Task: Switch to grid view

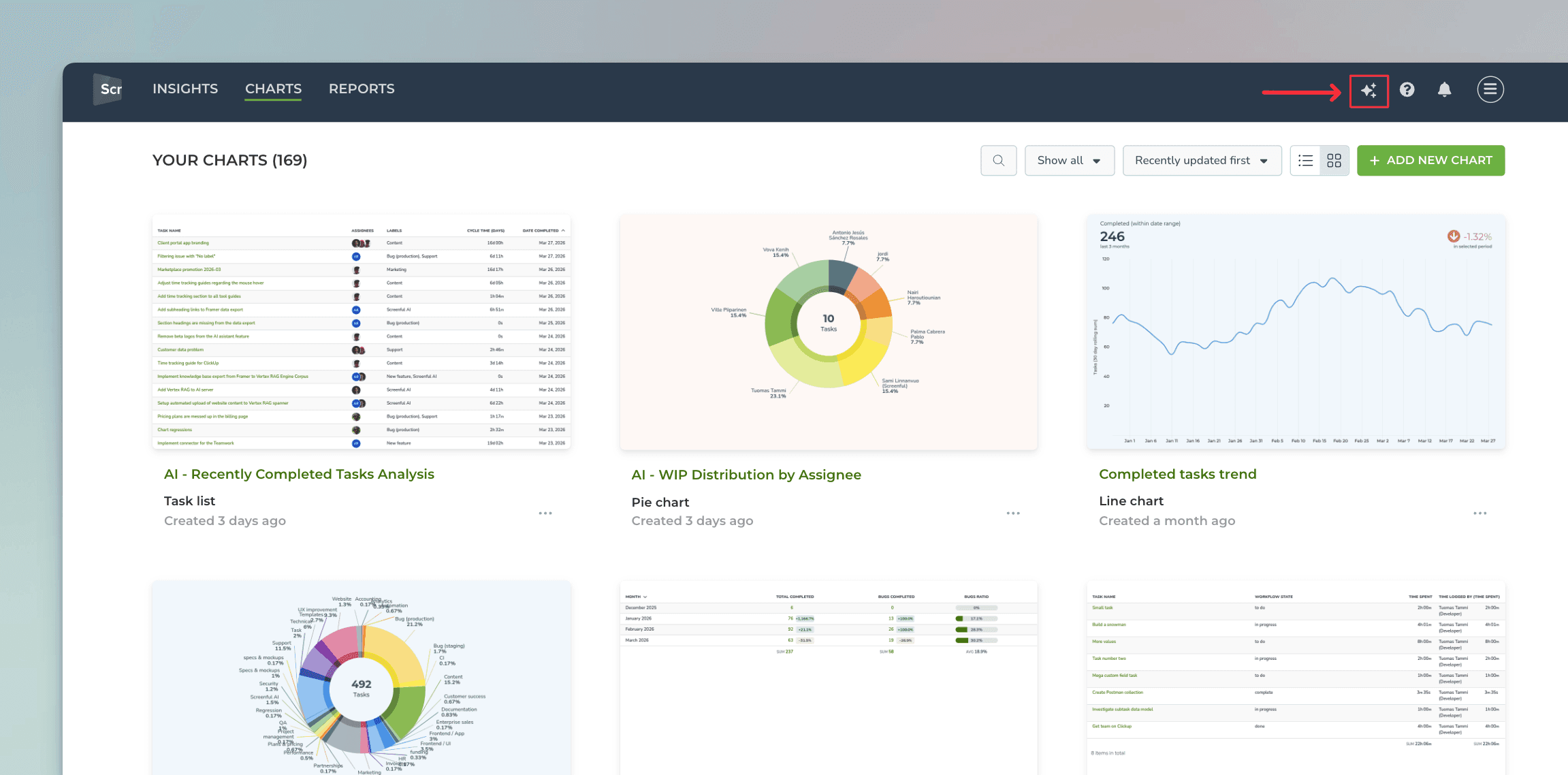Action: tap(1334, 161)
